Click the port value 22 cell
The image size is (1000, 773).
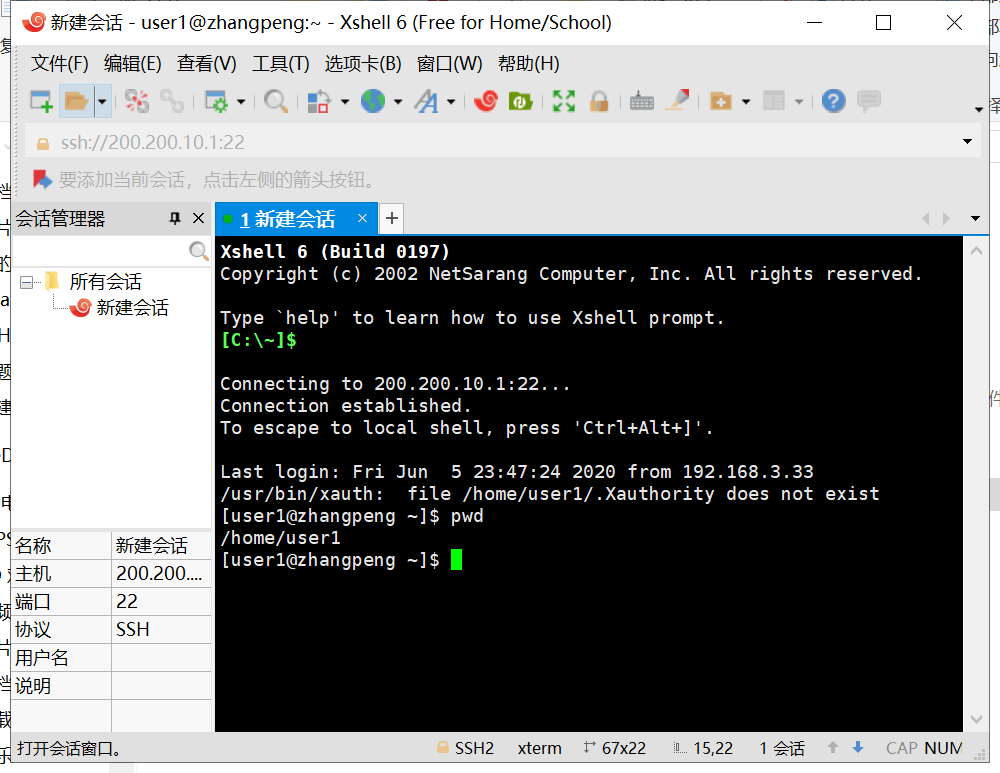click(x=161, y=601)
